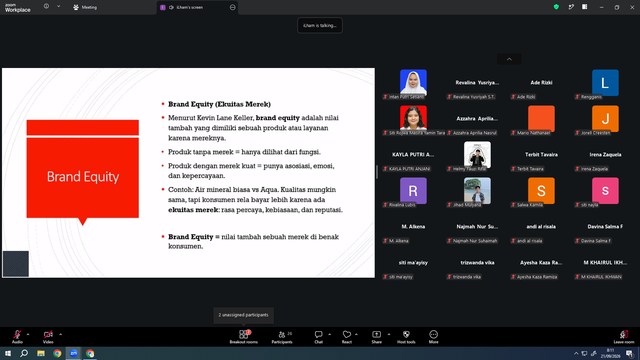Open meeting info icon near Zoom Workplace
Image resolution: width=640 pixels, height=360 pixels.
point(46,7)
